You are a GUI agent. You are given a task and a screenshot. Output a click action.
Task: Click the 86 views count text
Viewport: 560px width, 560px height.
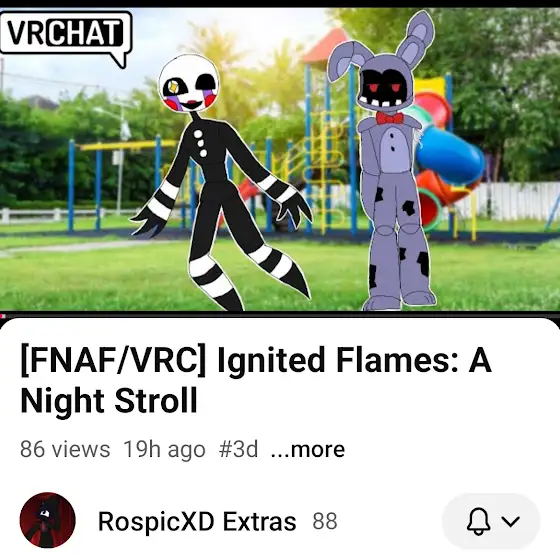[x=65, y=449]
